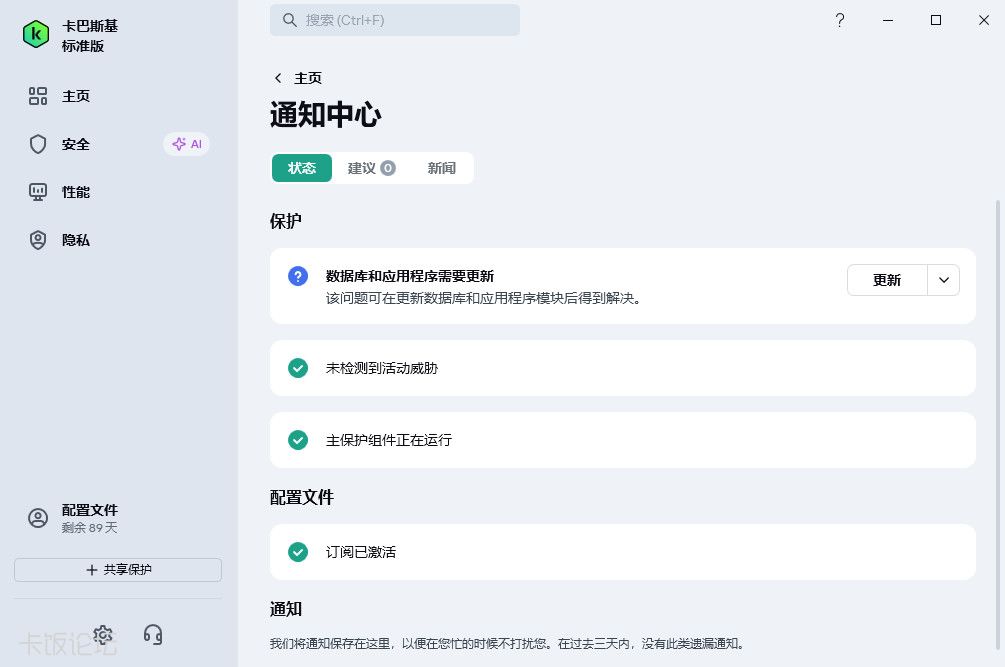
Task: Click the vertical scrollbar on the right
Action: pyautogui.click(x=997, y=425)
